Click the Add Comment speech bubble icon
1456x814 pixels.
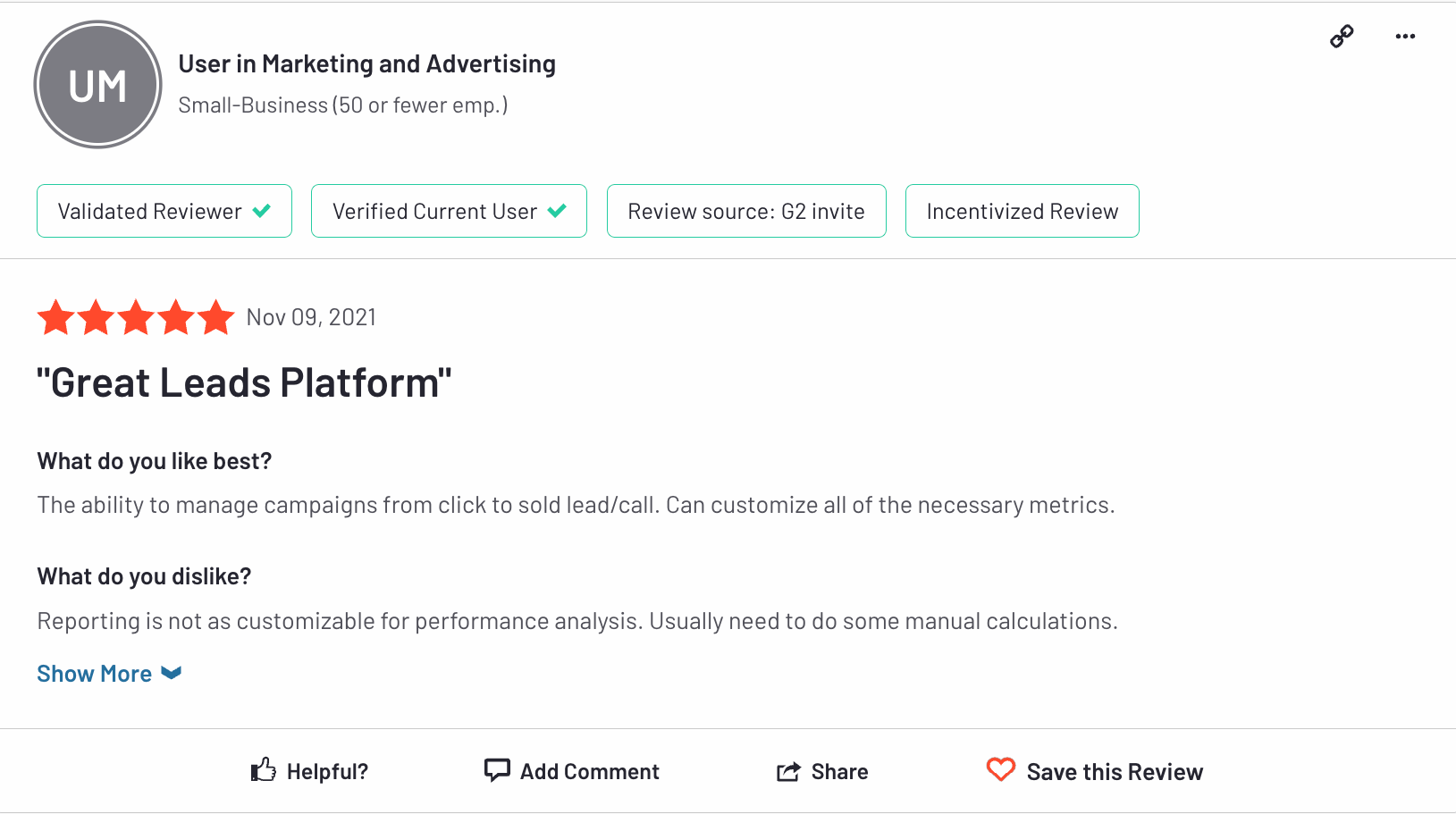497,769
